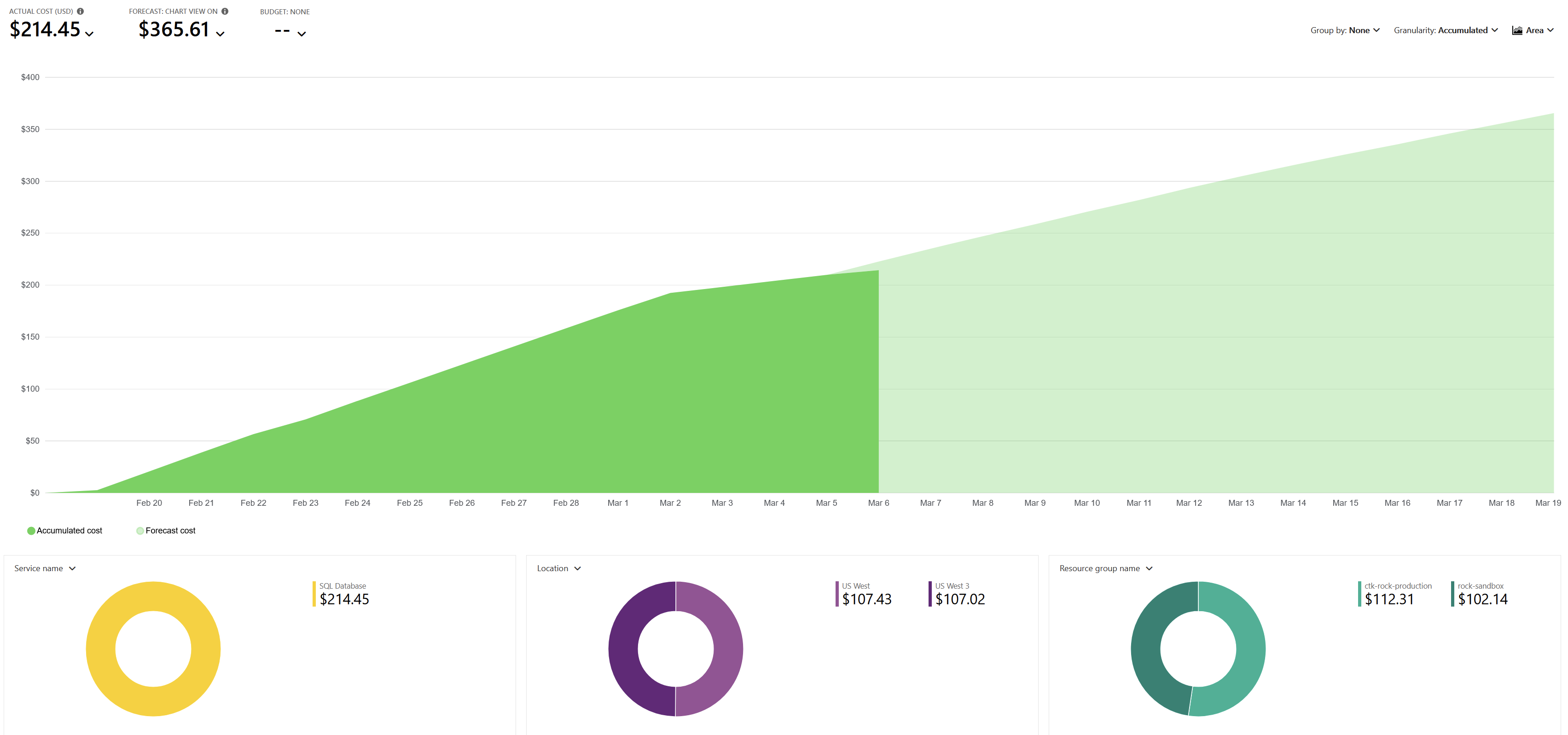Click the US West 3 cost entry
The width and height of the screenshot is (1568, 735).
957,594
